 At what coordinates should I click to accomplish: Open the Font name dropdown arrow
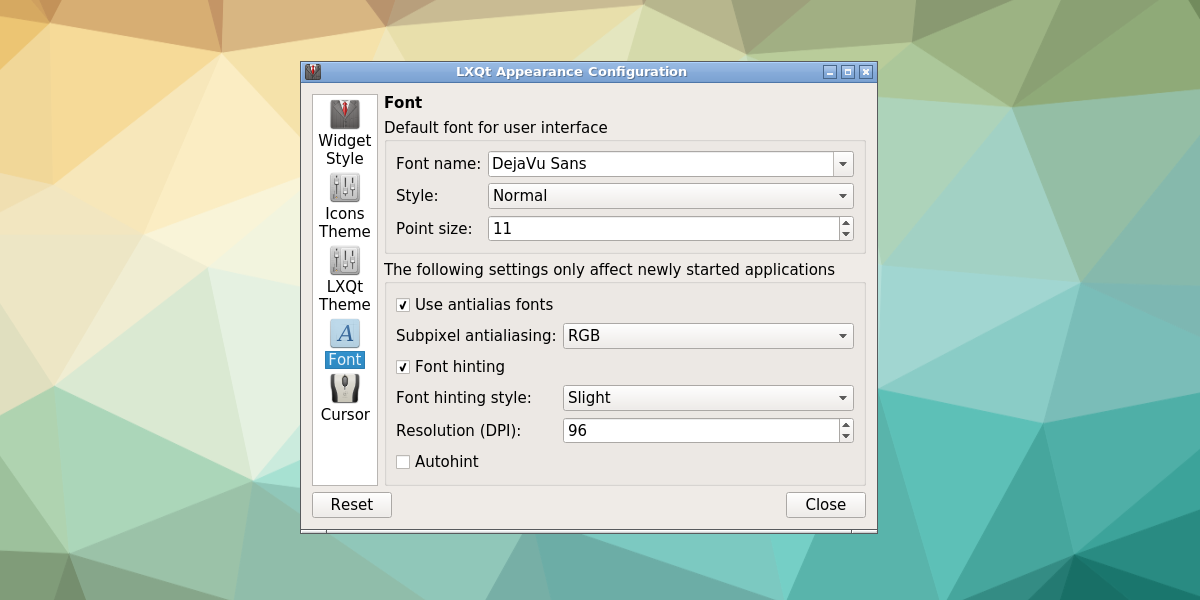point(843,164)
